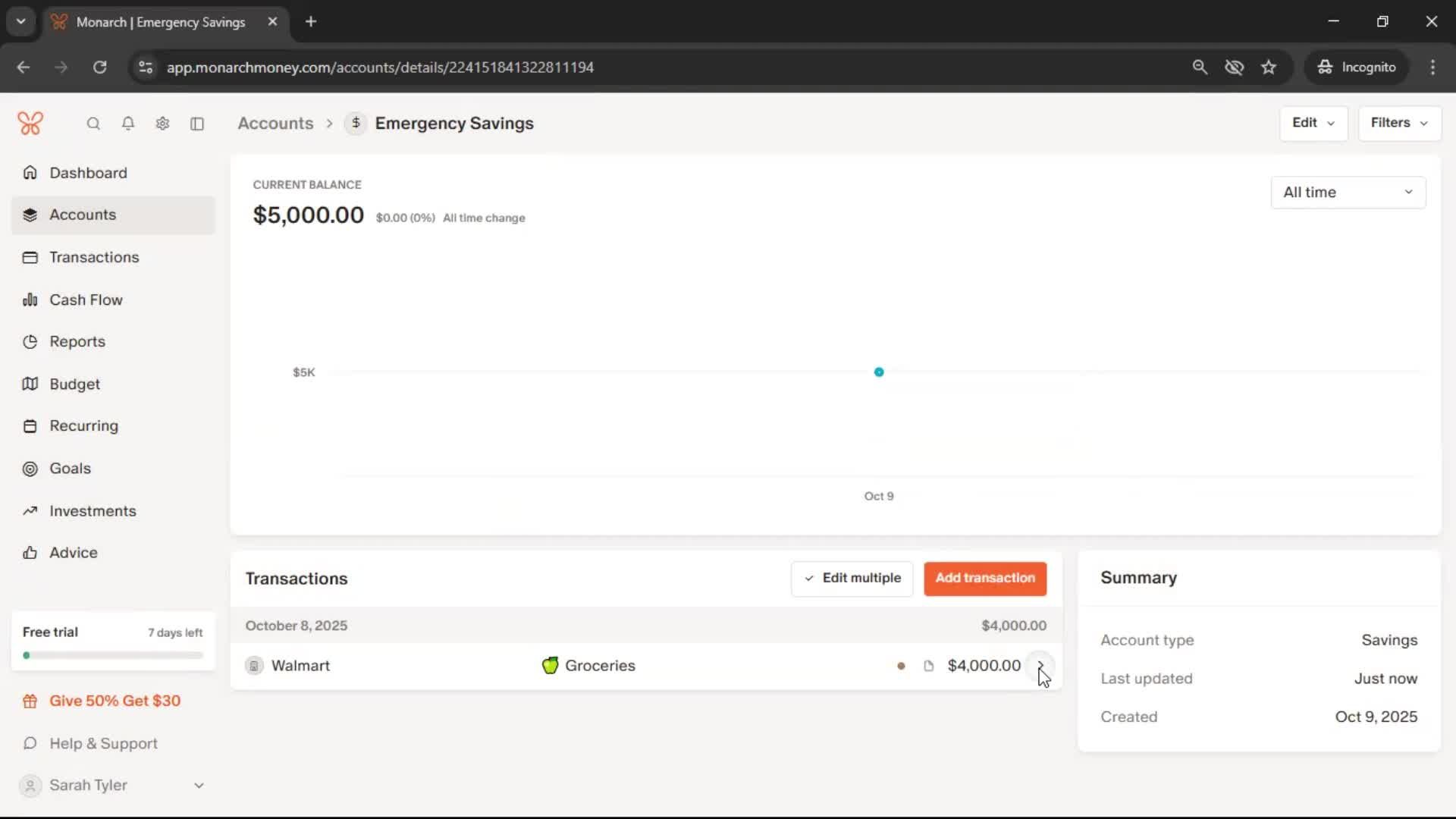Click the Groceries green apple icon

pyautogui.click(x=551, y=666)
